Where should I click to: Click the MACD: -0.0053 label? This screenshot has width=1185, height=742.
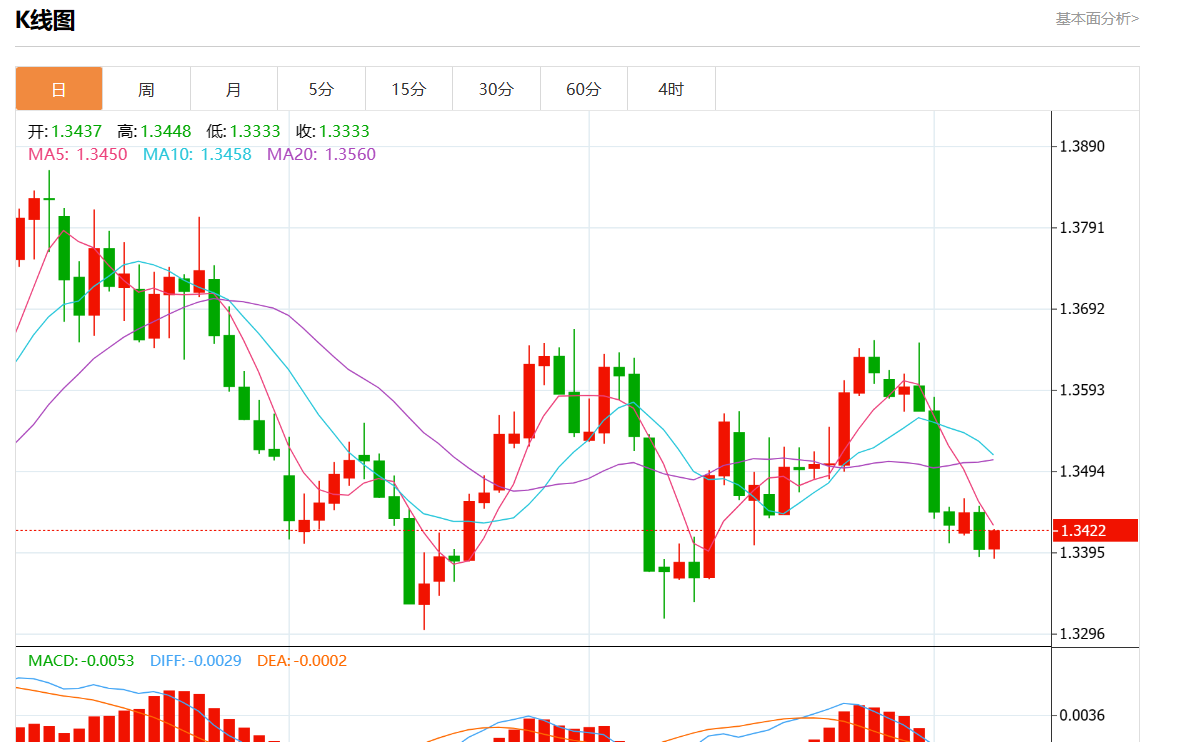[x=81, y=660]
